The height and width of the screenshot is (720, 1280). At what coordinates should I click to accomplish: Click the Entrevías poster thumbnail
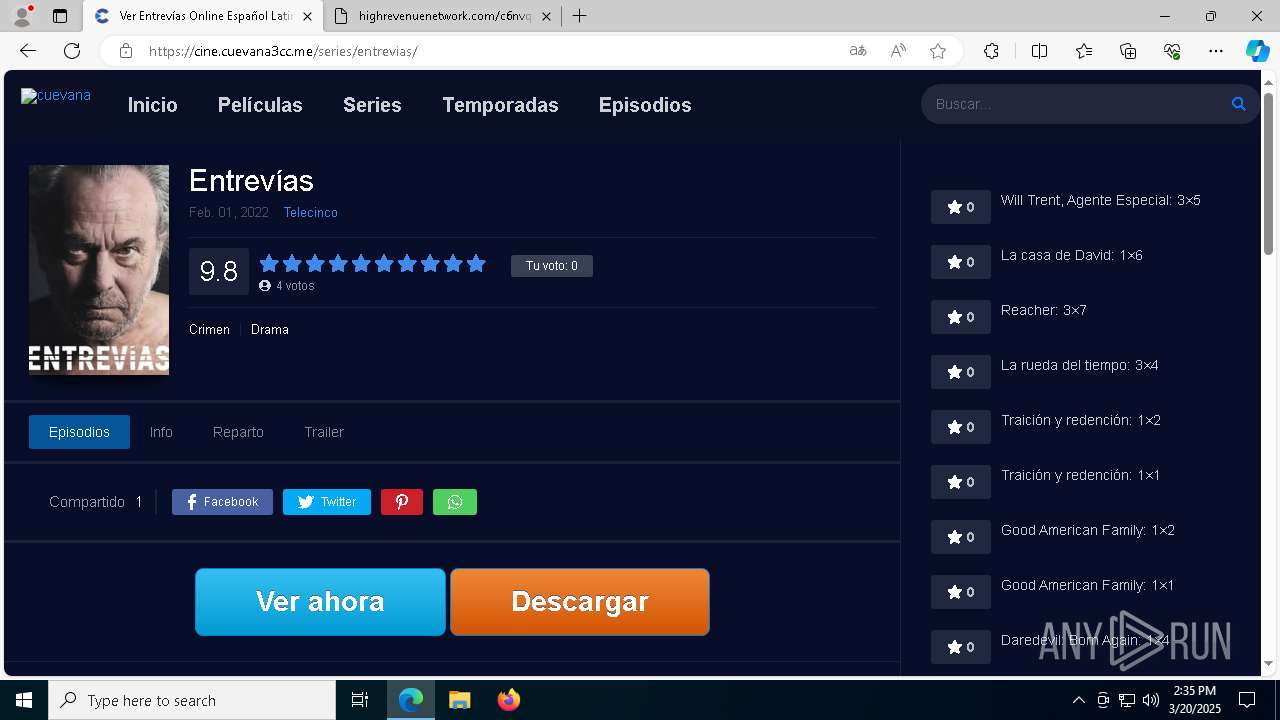tap(99, 270)
